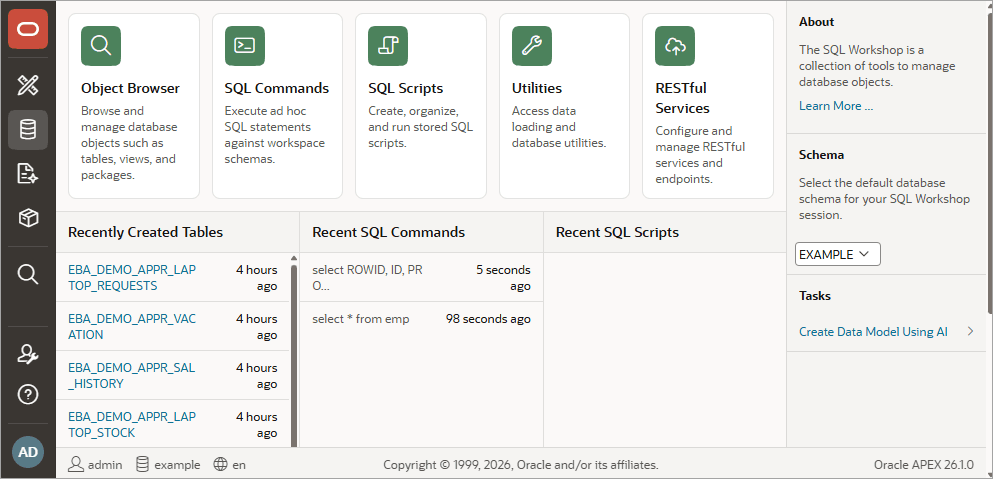This screenshot has width=993, height=479.
Task: Click the Oracle copyright footer text
Action: coord(521,464)
